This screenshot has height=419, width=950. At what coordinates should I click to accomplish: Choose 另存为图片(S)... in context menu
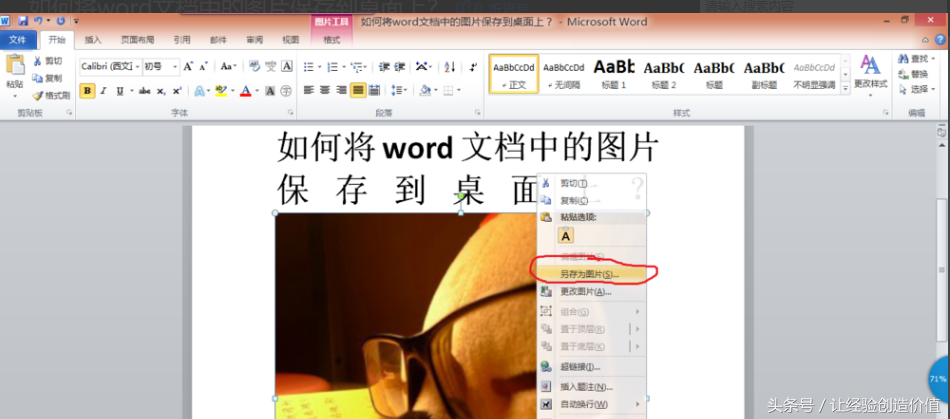(x=591, y=274)
